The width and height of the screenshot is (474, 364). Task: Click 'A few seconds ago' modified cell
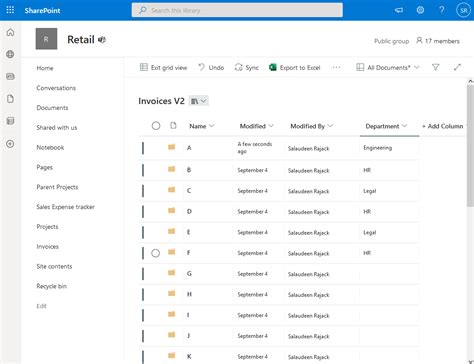click(x=255, y=148)
